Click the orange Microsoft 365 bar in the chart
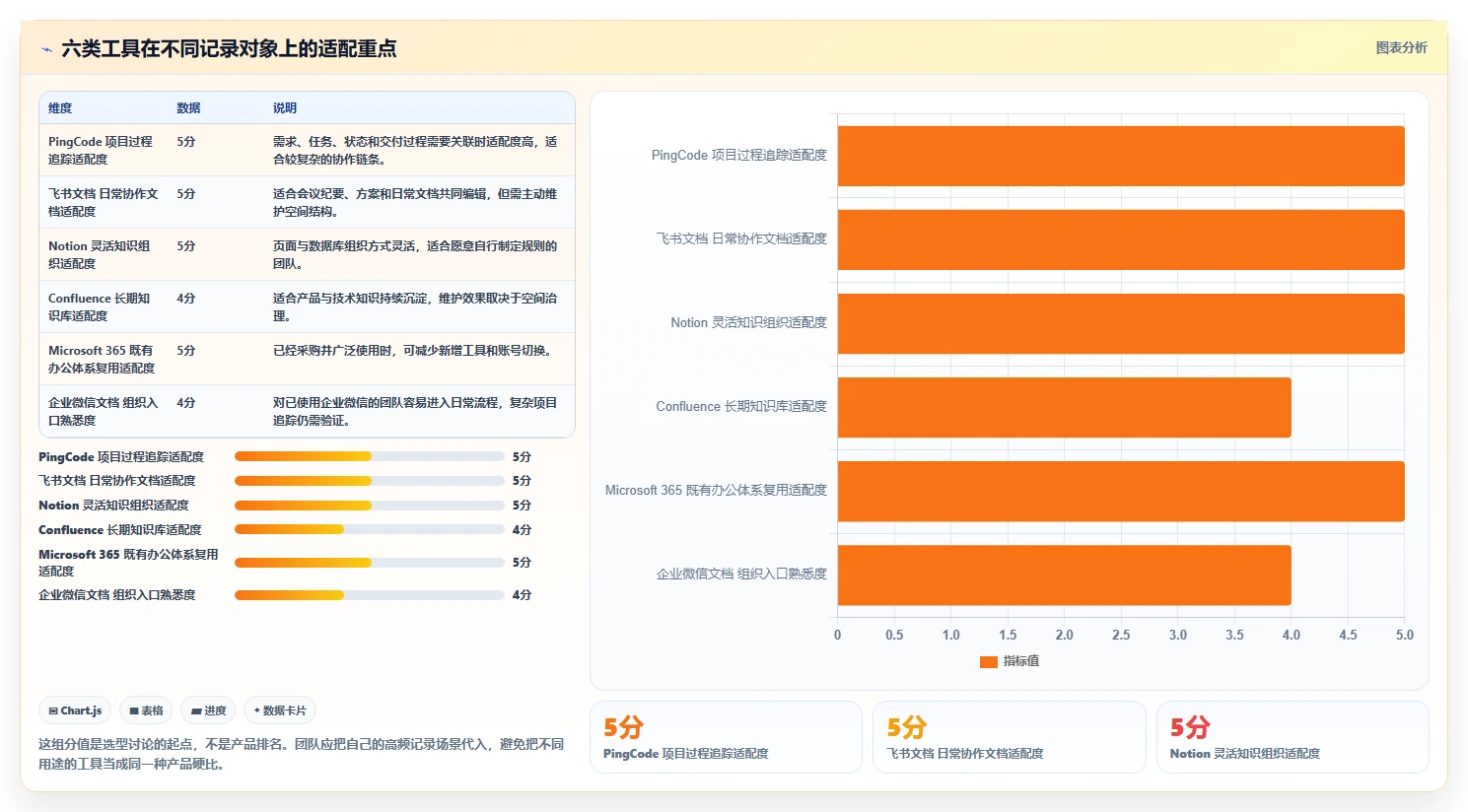This screenshot has width=1468, height=812. tap(1121, 491)
